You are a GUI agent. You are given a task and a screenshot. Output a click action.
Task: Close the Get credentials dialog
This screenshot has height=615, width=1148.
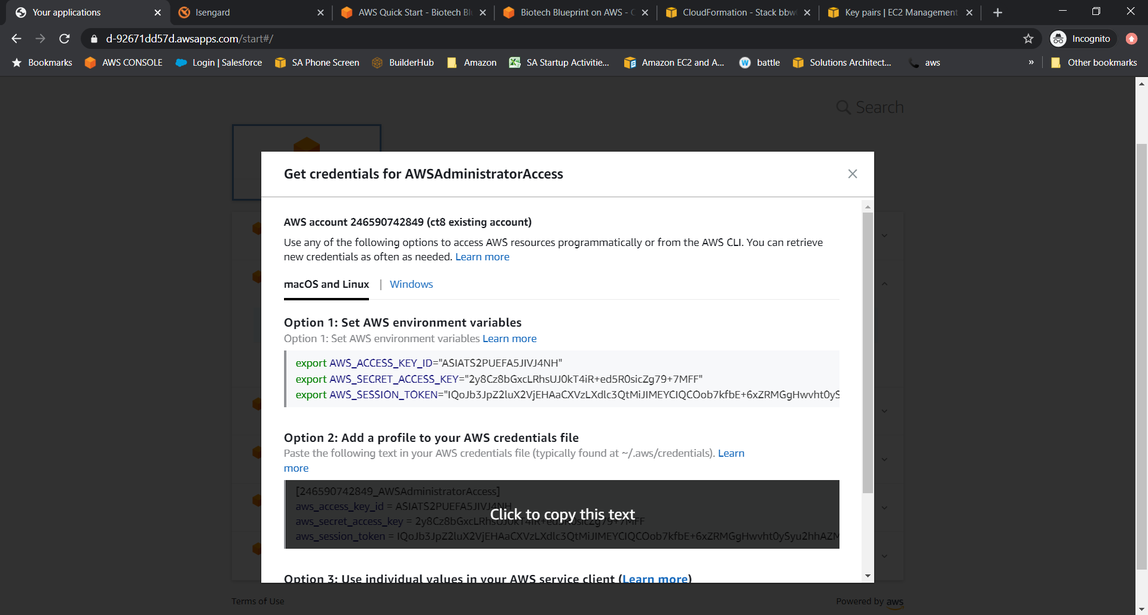(x=852, y=174)
